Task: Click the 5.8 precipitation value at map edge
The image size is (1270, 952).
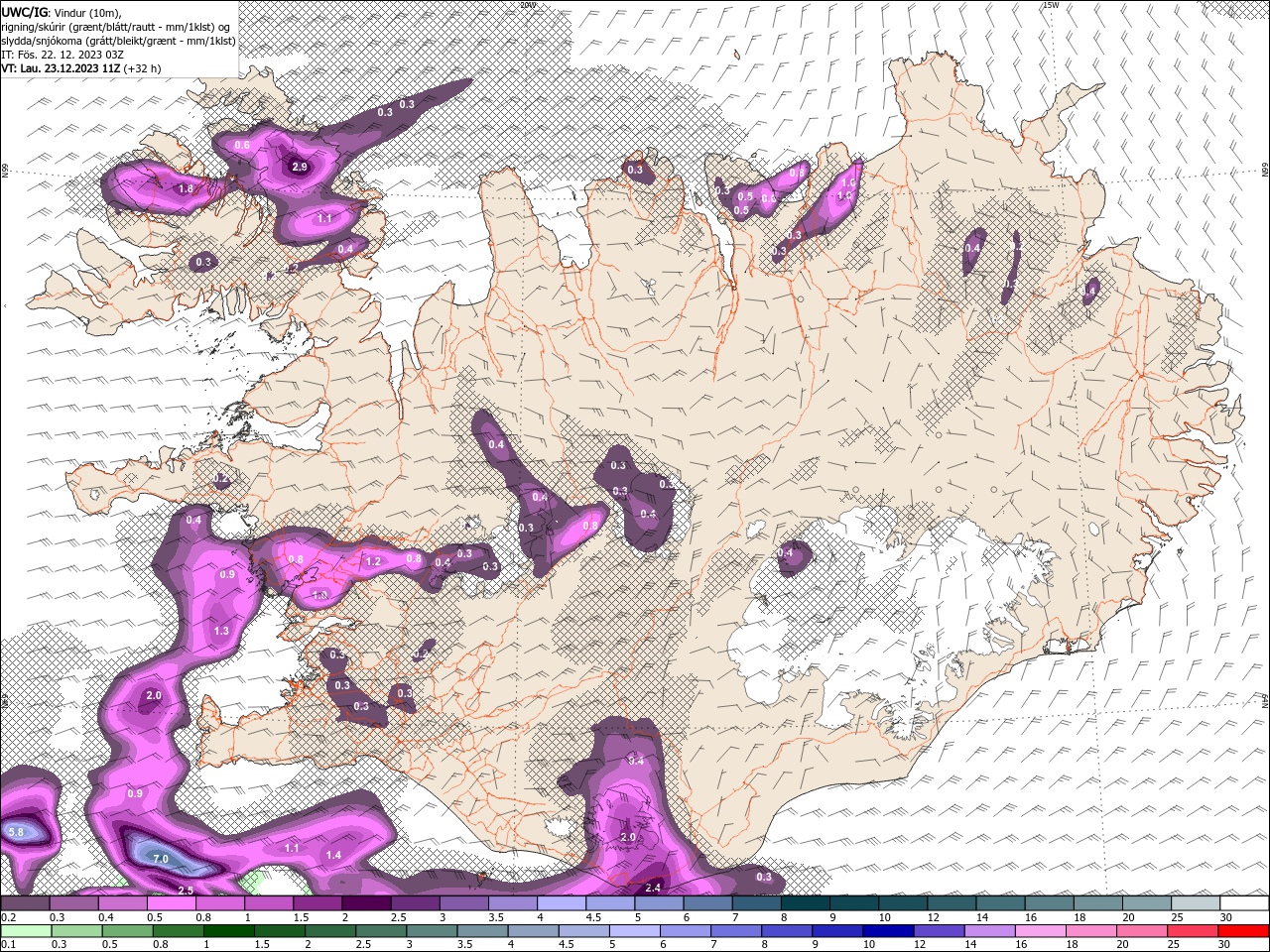Action: pyautogui.click(x=15, y=832)
